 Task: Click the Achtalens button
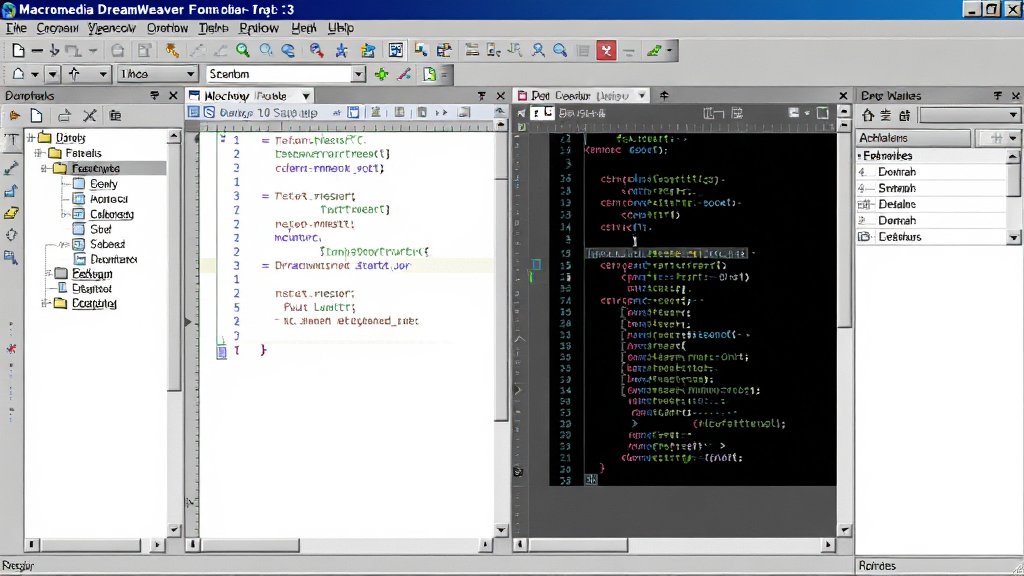point(914,138)
